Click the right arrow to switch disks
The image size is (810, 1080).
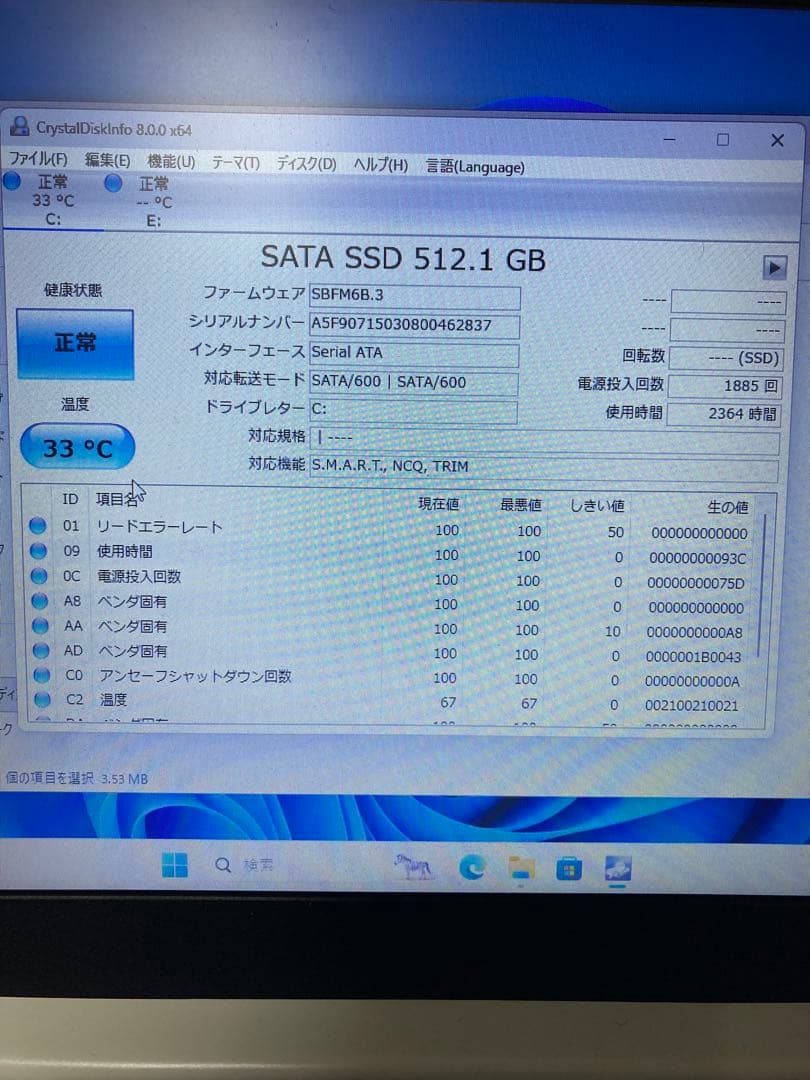pos(774,266)
